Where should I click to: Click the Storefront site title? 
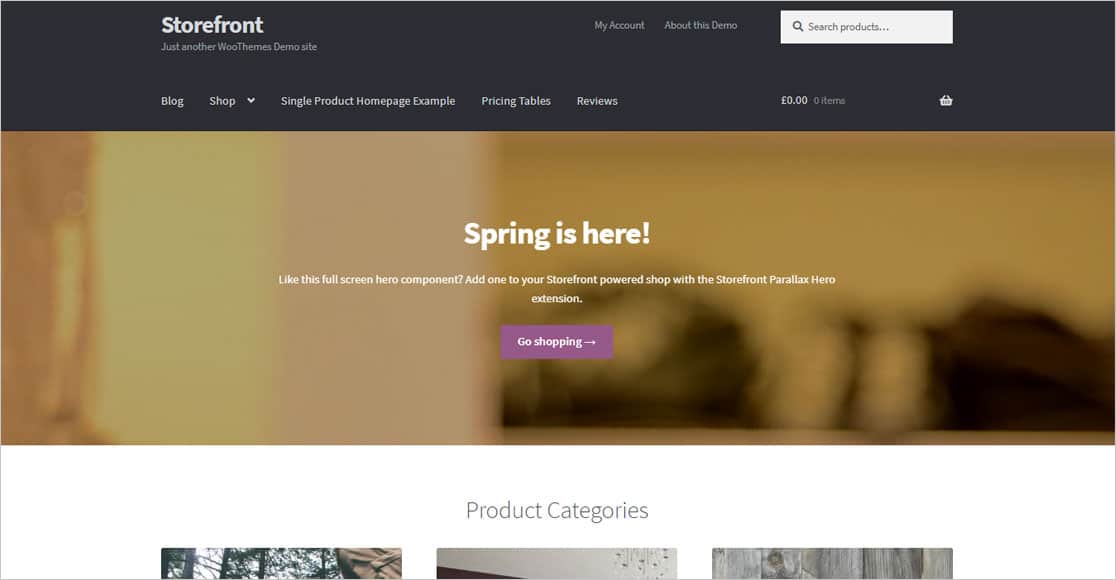[212, 25]
